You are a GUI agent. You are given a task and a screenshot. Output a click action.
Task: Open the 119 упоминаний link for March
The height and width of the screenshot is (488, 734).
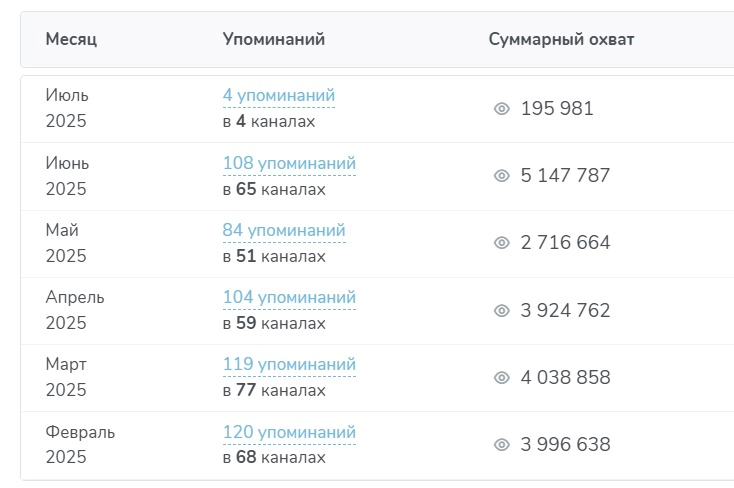click(x=289, y=364)
